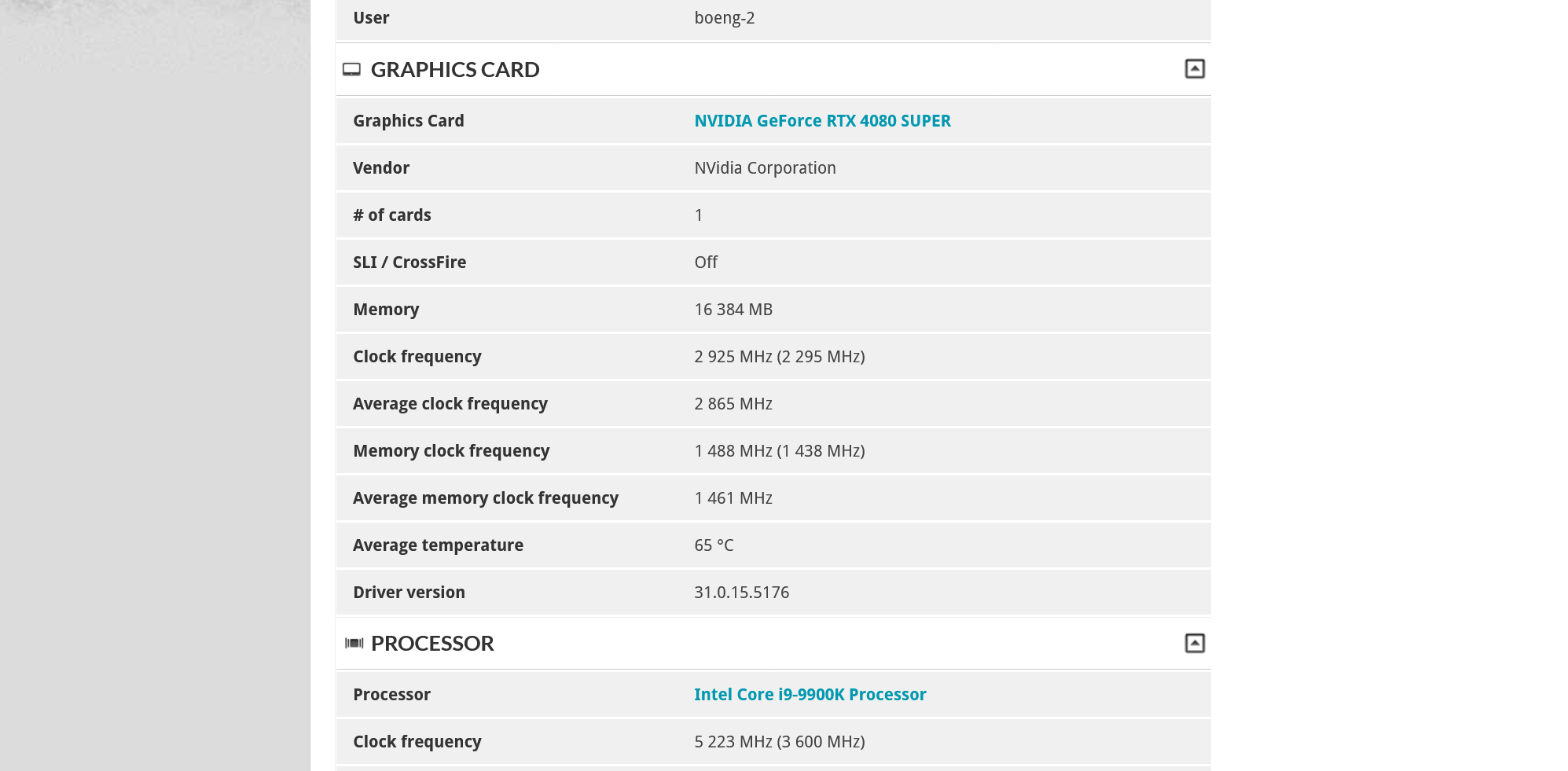Image resolution: width=1568 pixels, height=771 pixels.
Task: Click the 'SLI / CrossFire' label
Action: pos(409,263)
